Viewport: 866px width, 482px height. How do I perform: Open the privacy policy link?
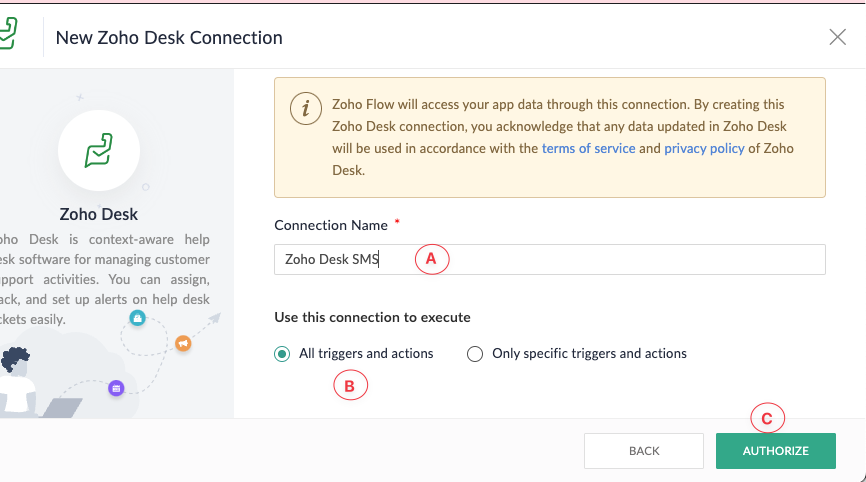[x=704, y=149]
